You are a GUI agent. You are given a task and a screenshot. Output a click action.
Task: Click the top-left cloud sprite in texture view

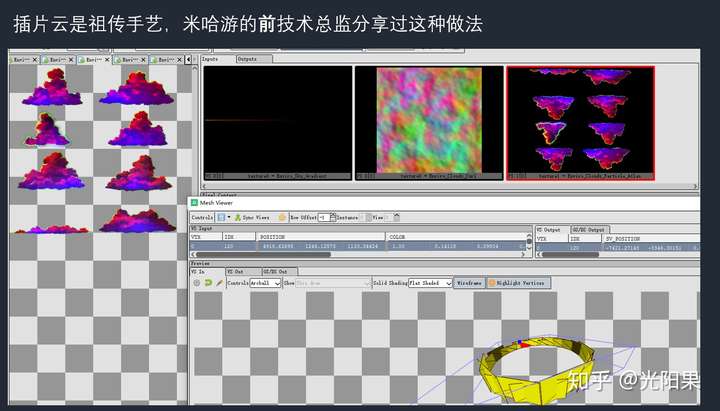52,87
